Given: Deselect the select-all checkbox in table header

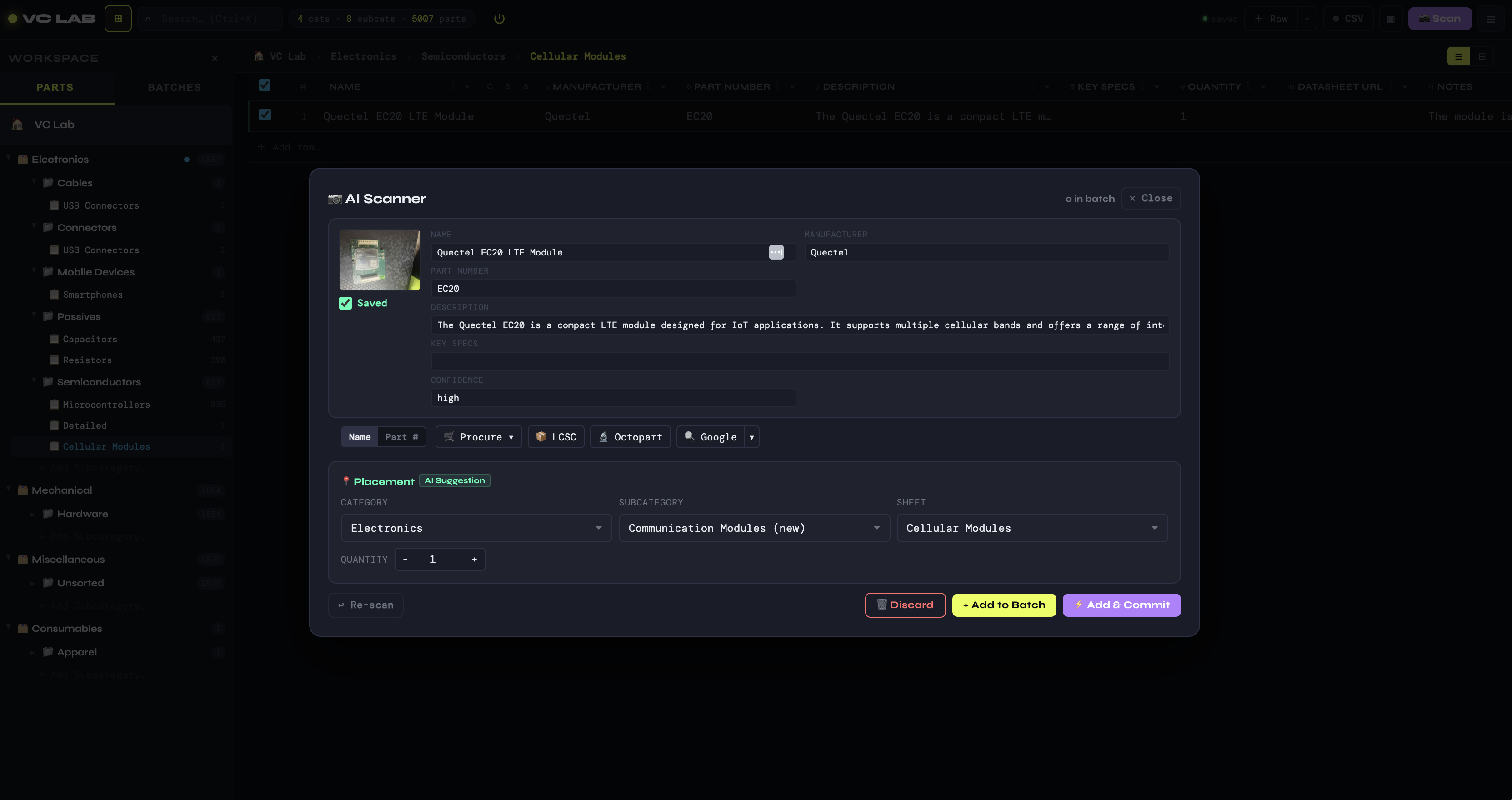Looking at the screenshot, I should (x=265, y=85).
